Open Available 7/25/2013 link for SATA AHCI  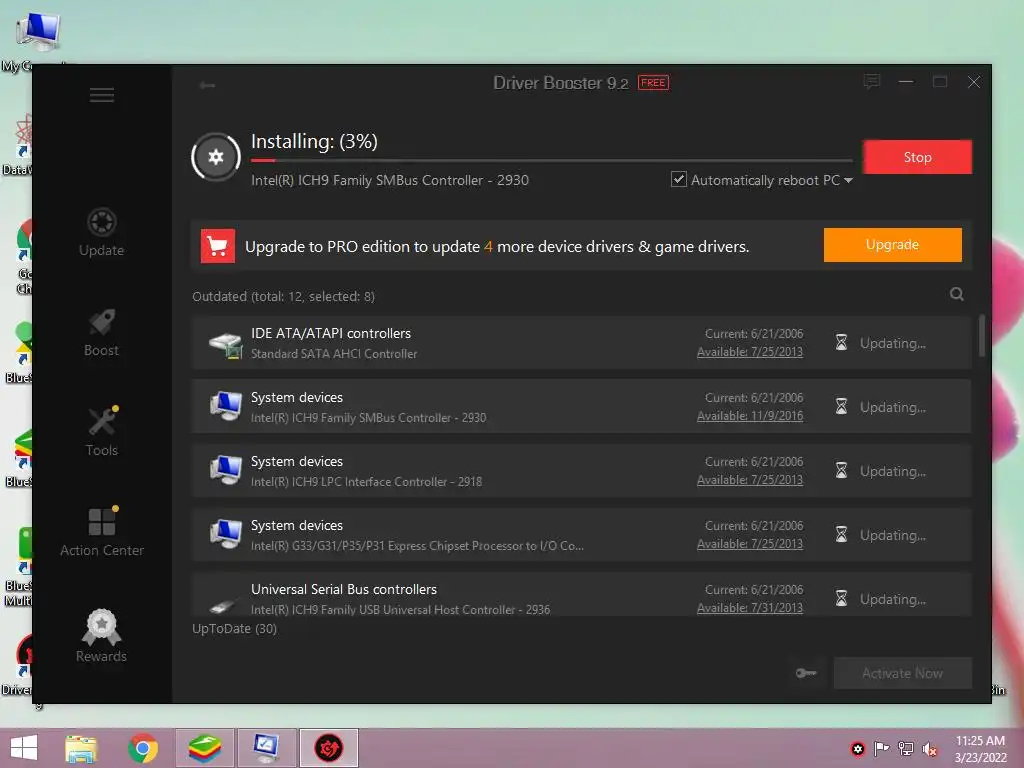[750, 352]
